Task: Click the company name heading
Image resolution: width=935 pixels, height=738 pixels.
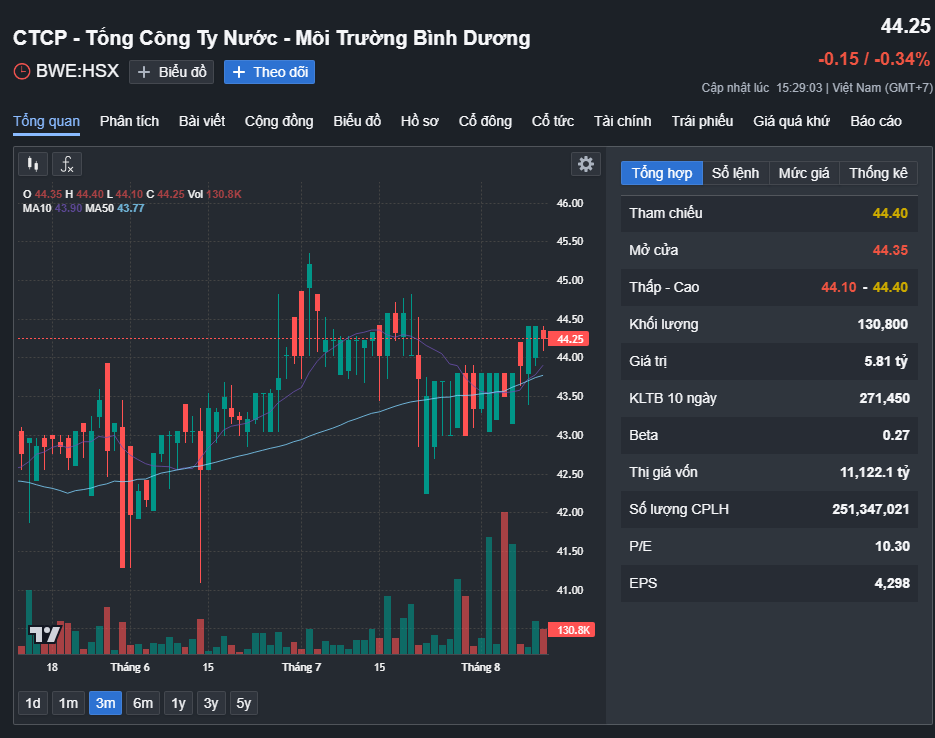Action: (x=271, y=38)
